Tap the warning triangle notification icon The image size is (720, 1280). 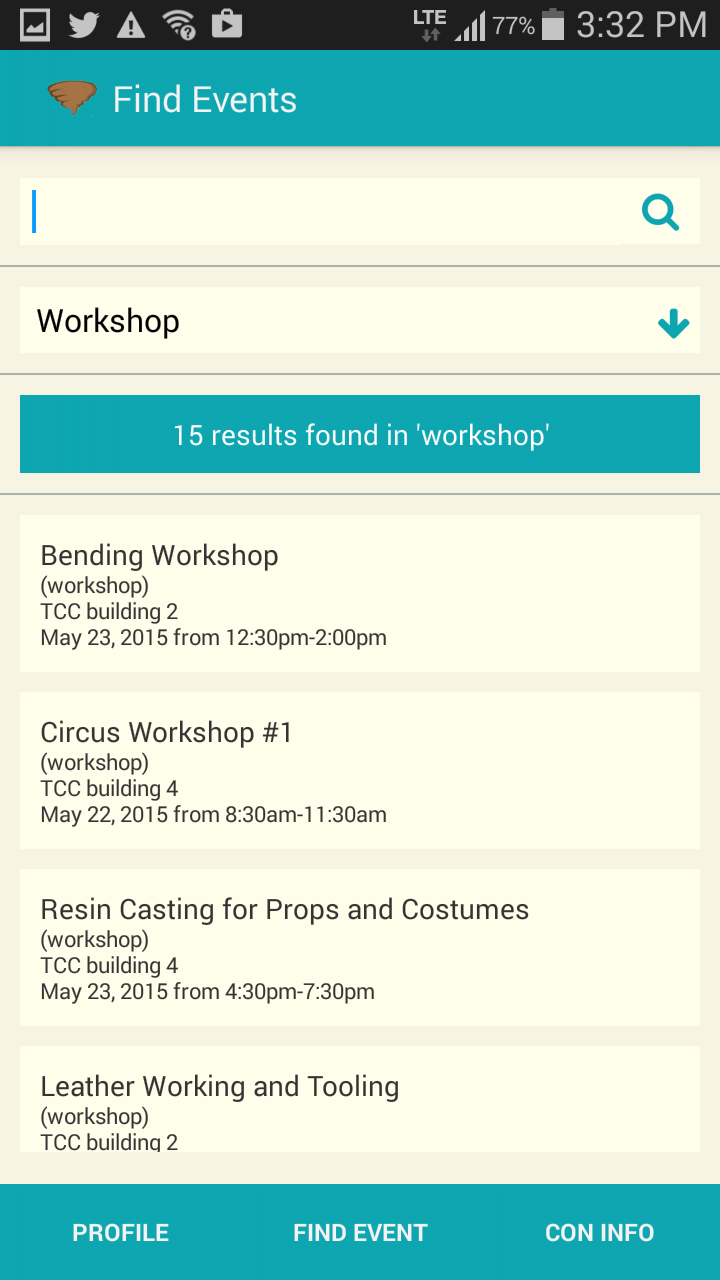pos(131,25)
